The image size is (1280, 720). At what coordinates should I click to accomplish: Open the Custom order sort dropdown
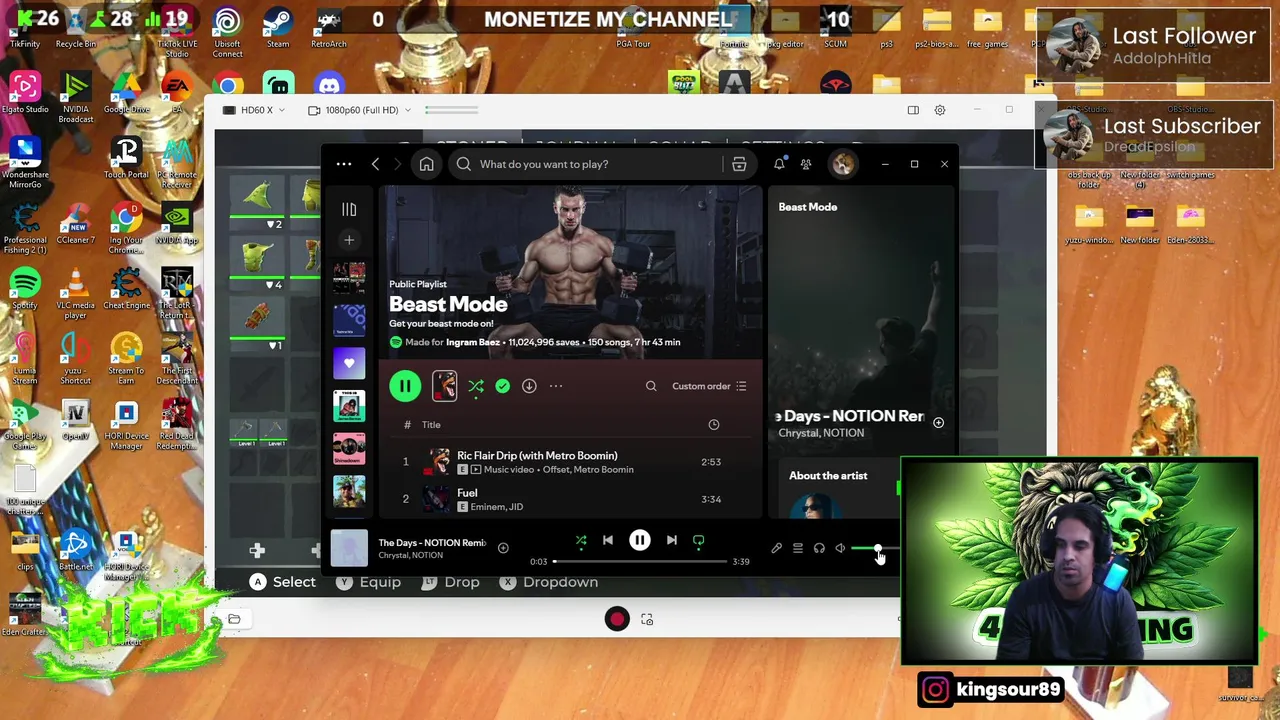(709, 386)
